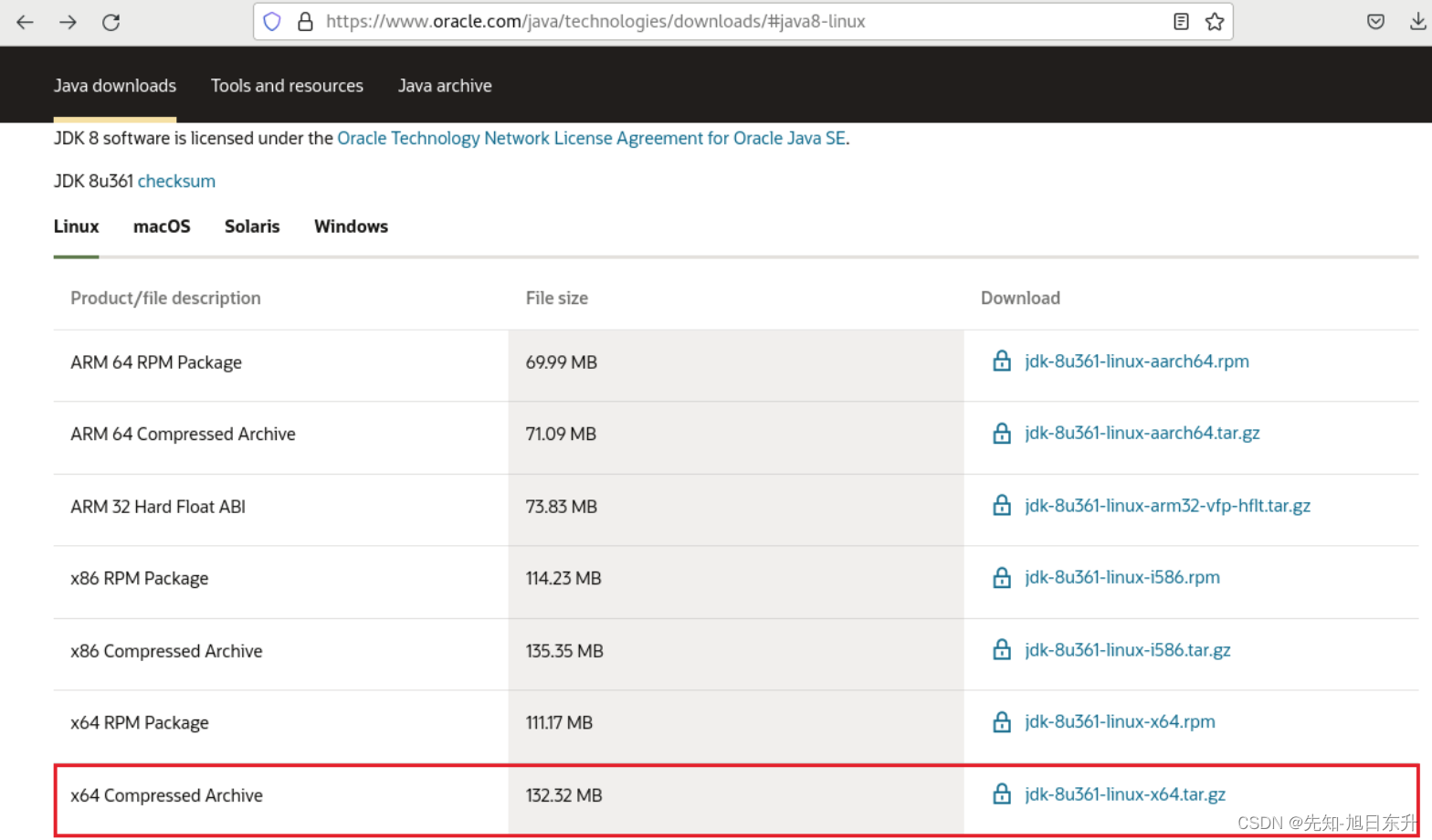1432x840 pixels.
Task: Download jdk-8u361-linux-x64.rpm
Action: 1120,721
